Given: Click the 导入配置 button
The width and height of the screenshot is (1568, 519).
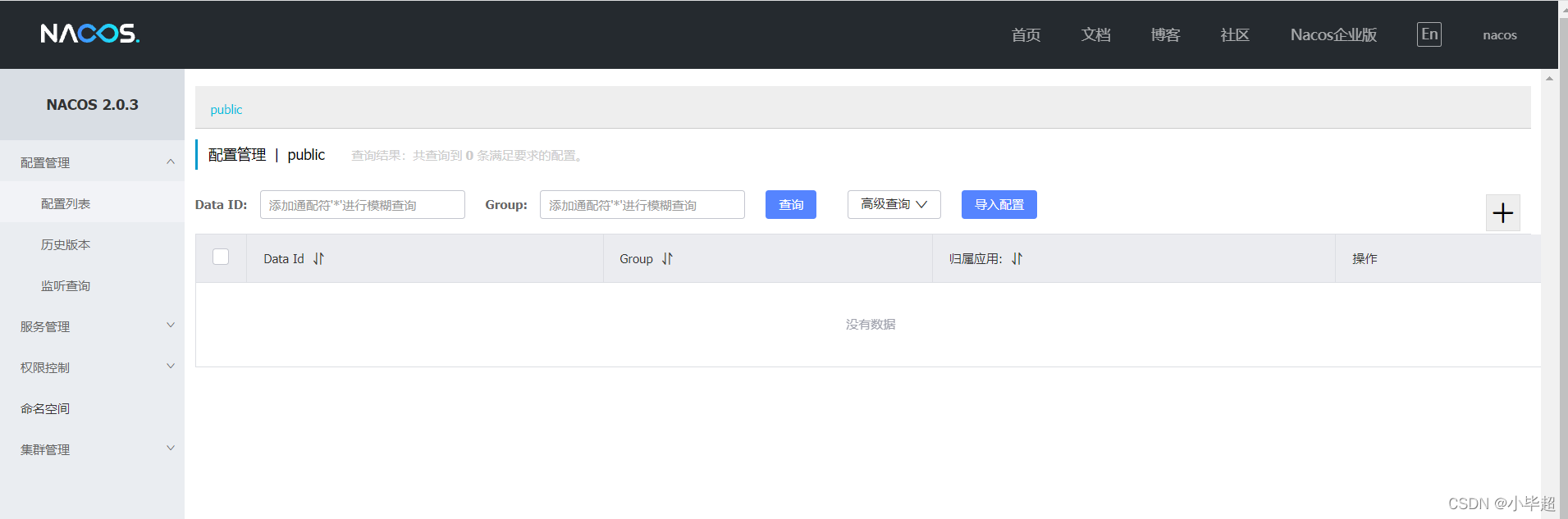Looking at the screenshot, I should click(999, 204).
